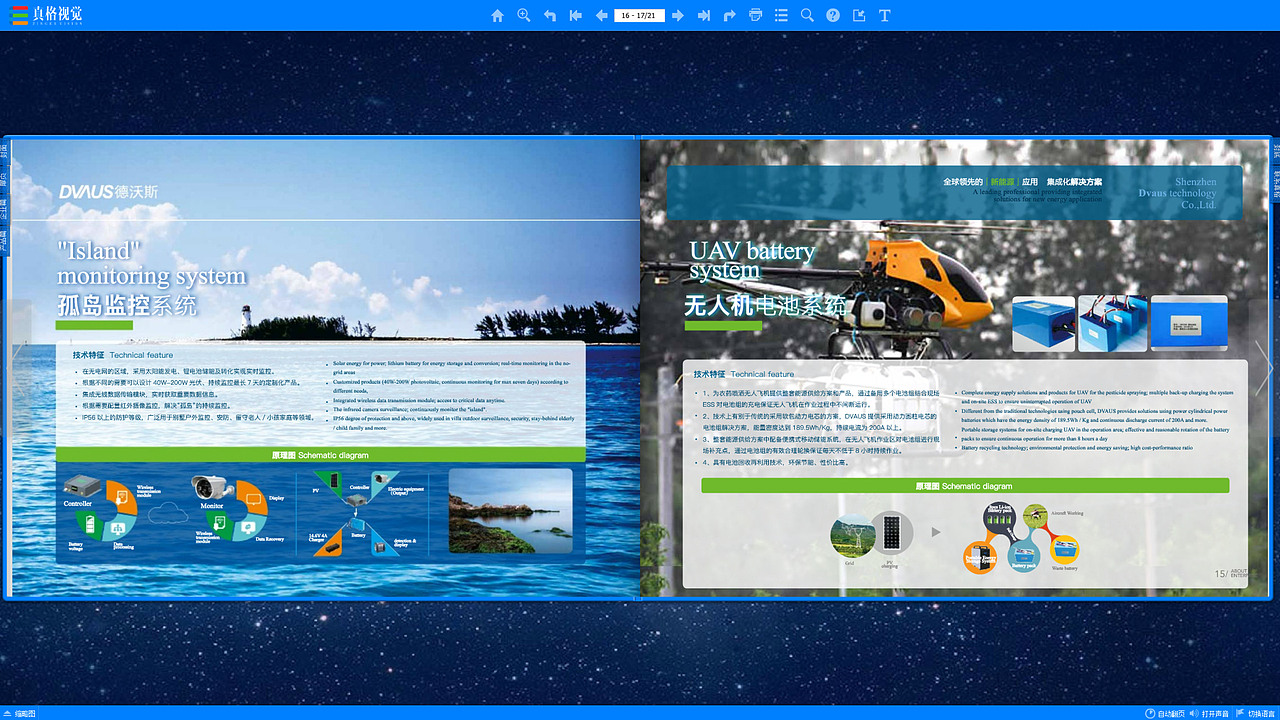Image resolution: width=1280 pixels, height=720 pixels.
Task: Click the curved go-forward arrow icon
Action: [730, 15]
